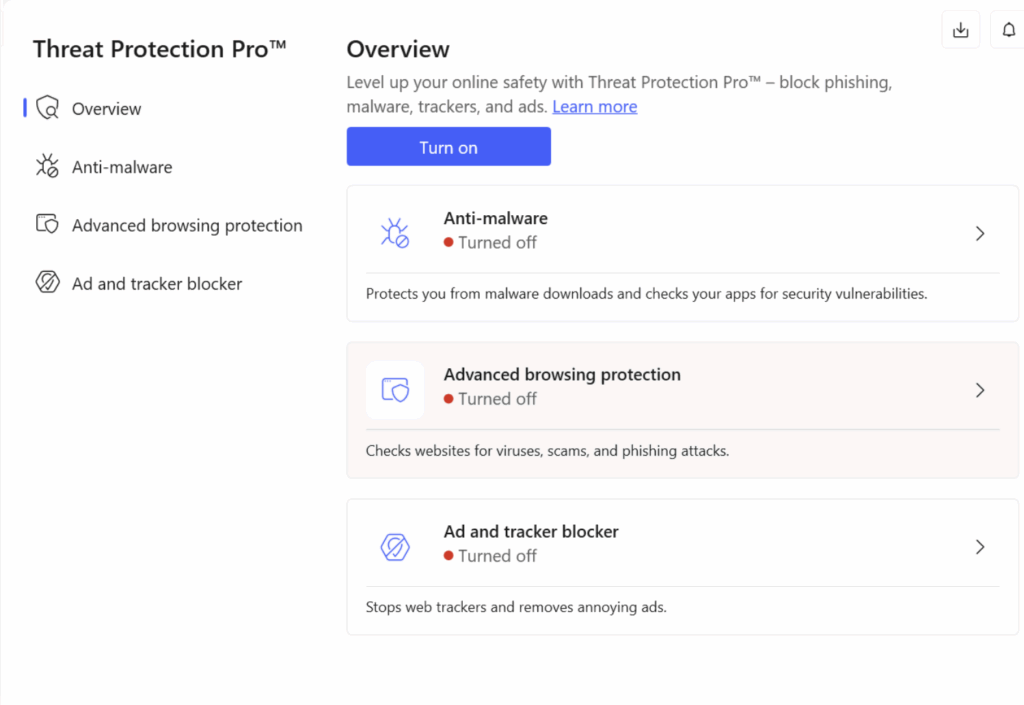Open the Learn more link
The width and height of the screenshot is (1024, 705).
pos(594,106)
